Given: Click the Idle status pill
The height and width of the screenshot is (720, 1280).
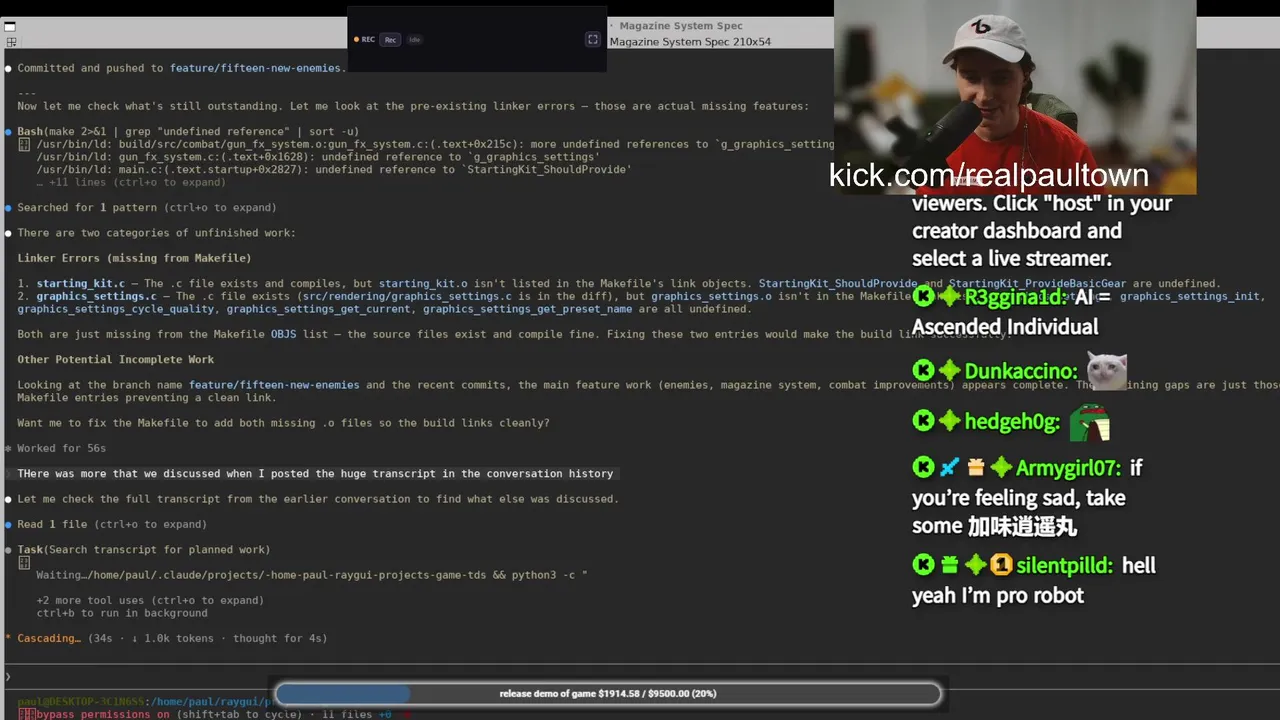Looking at the screenshot, I should pos(414,40).
